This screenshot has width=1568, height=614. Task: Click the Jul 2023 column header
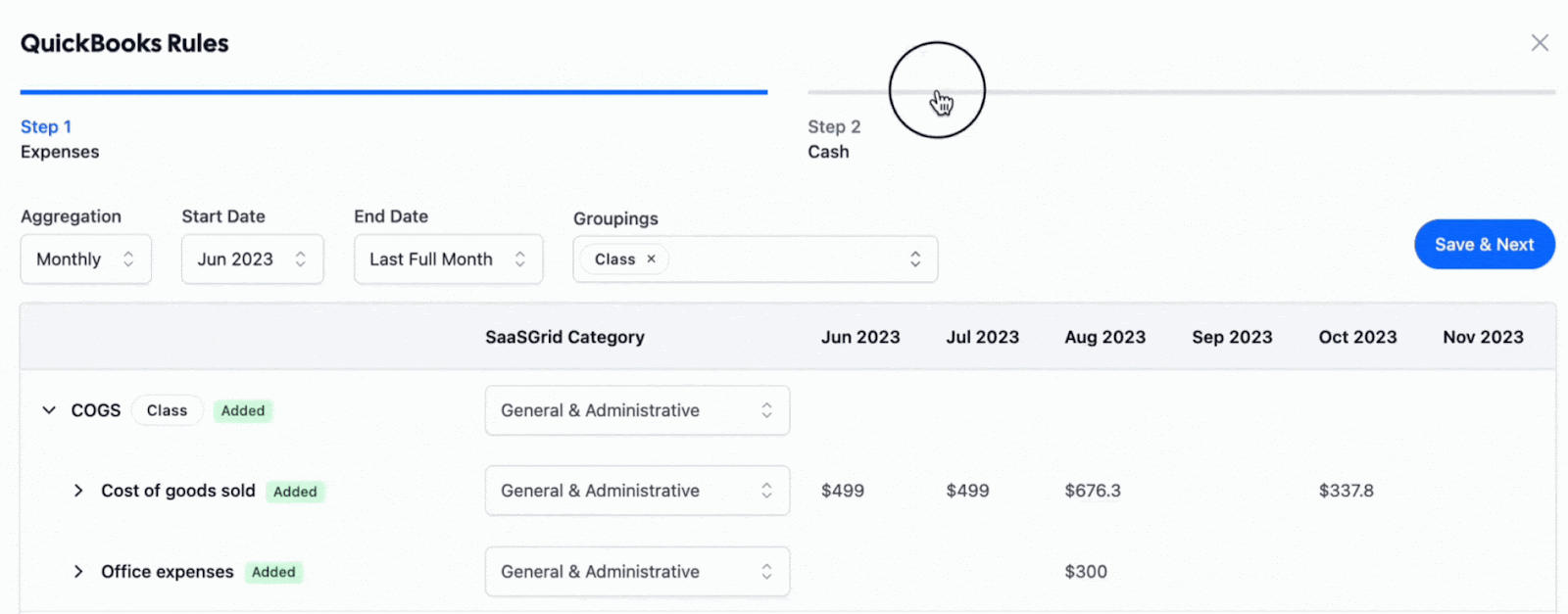(x=982, y=337)
